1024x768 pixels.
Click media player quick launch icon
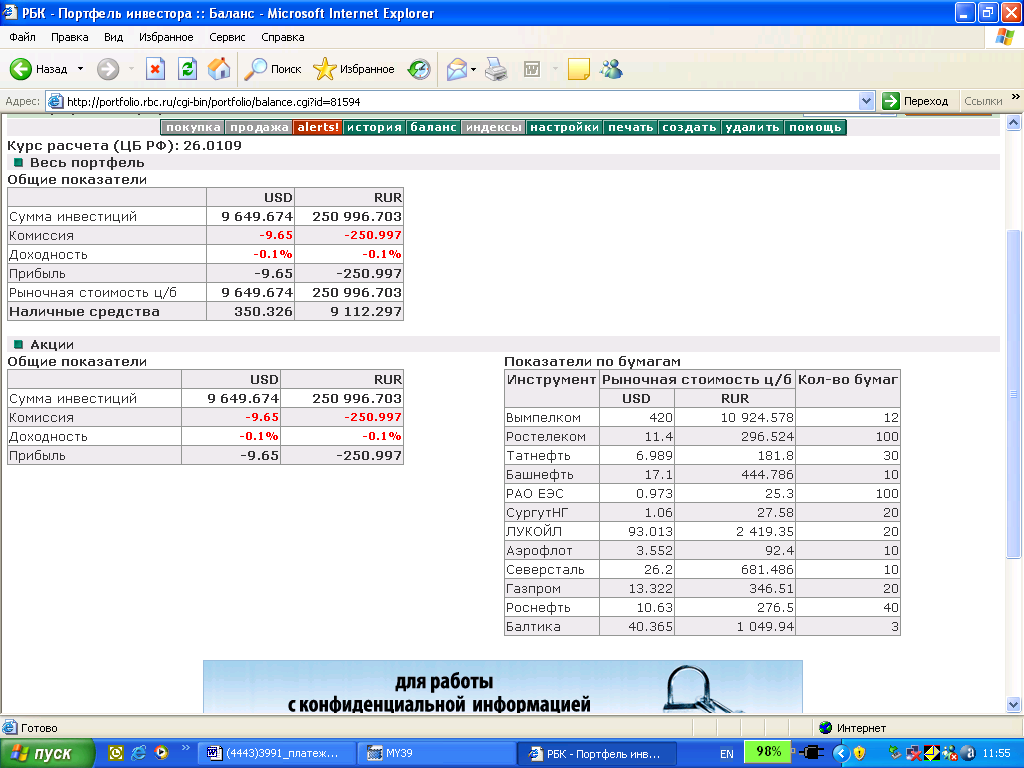tap(161, 753)
